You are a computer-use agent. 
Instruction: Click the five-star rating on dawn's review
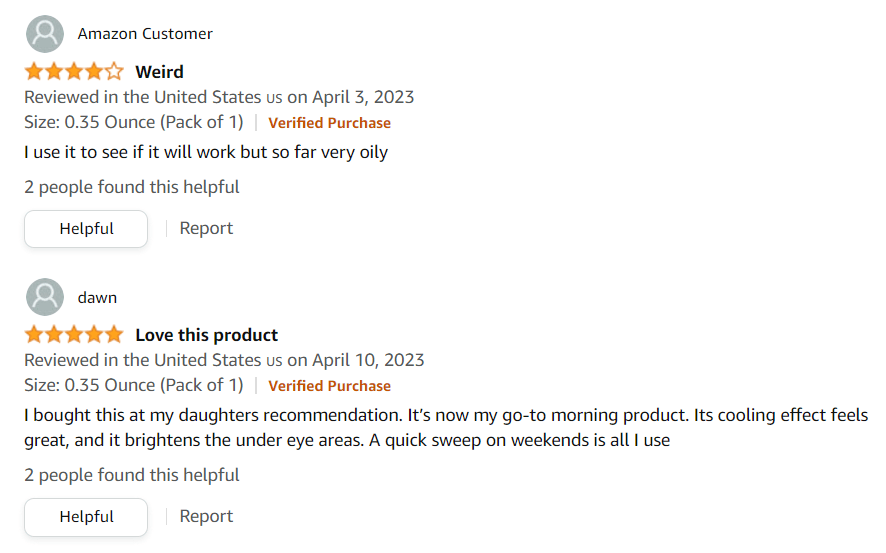(x=74, y=335)
